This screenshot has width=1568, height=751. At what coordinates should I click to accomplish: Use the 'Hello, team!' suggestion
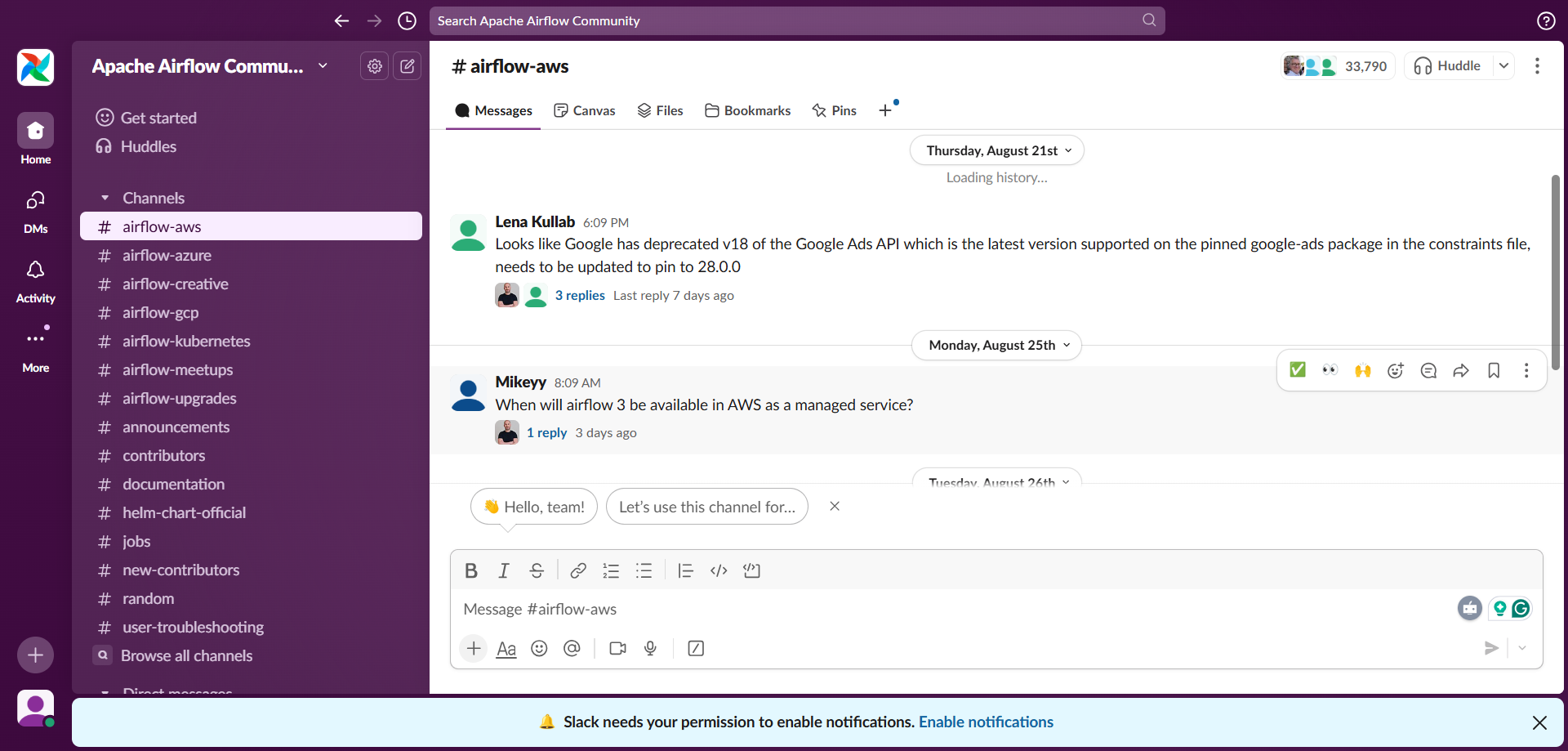tap(534, 507)
